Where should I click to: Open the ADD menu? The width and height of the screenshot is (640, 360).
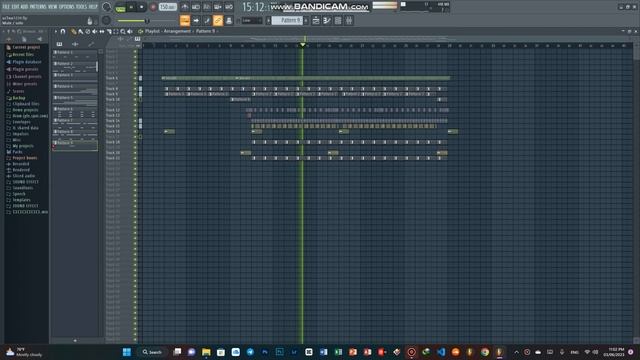tap(24, 7)
